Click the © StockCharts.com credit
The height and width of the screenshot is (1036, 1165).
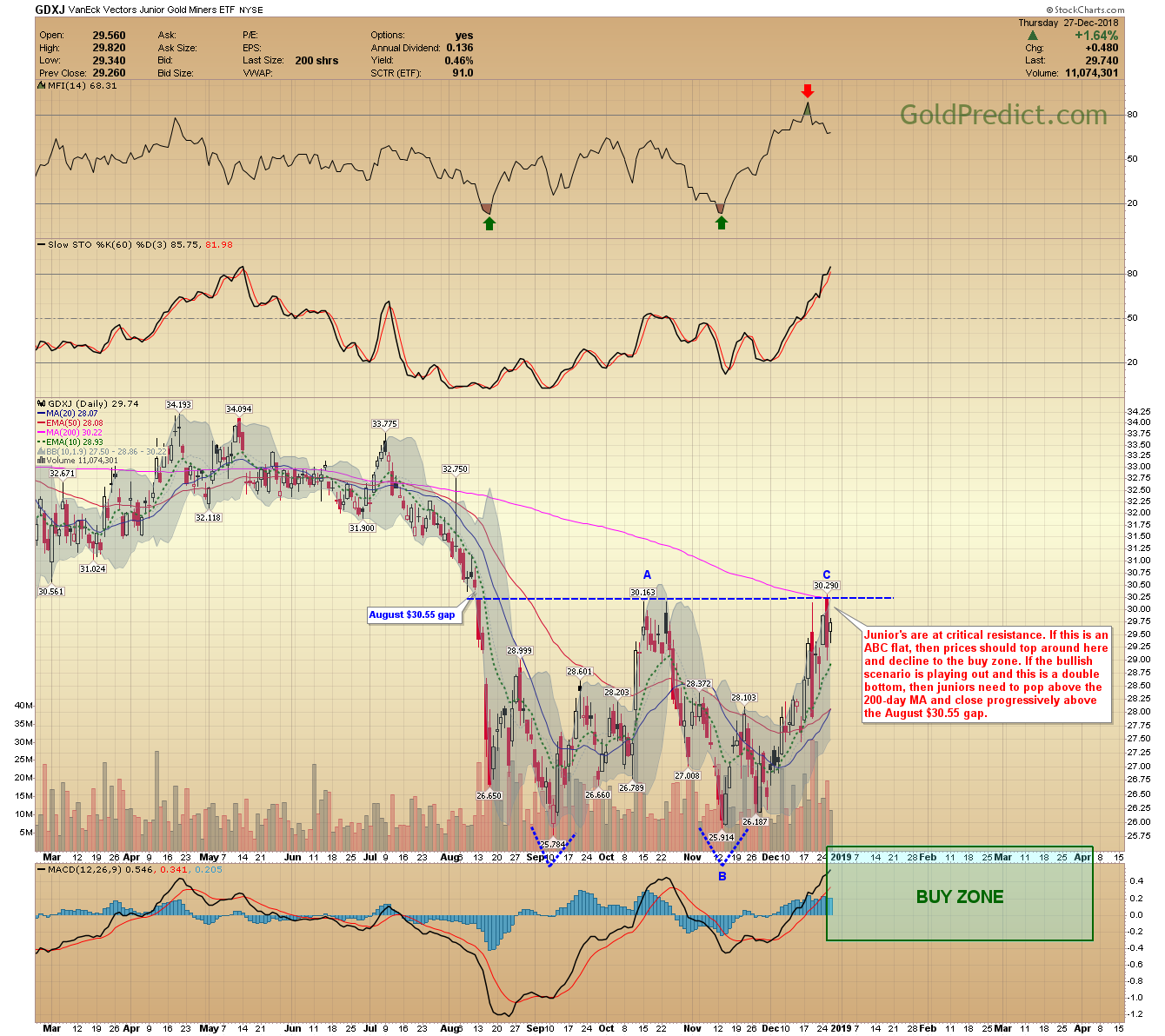point(1084,10)
